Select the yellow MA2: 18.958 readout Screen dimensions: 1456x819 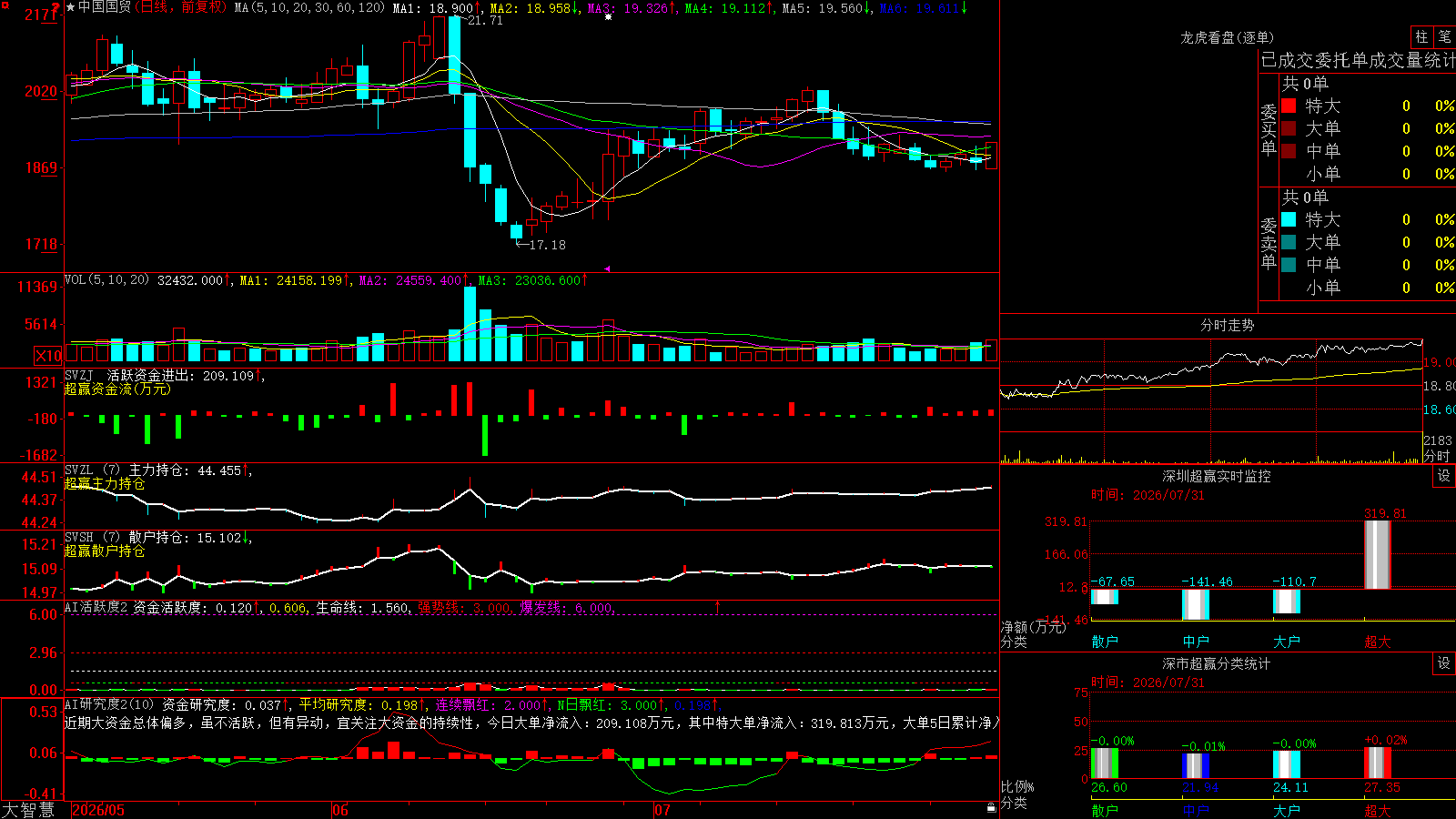click(x=531, y=7)
